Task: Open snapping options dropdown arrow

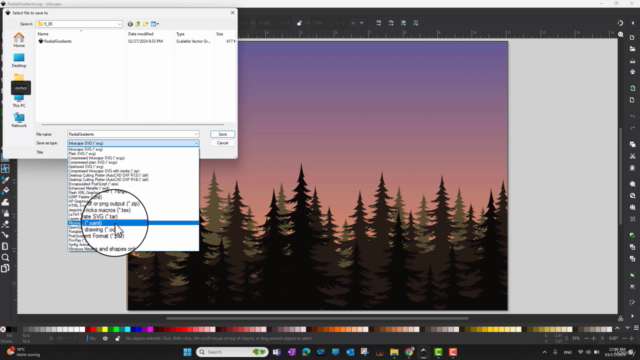Action: tap(633, 23)
